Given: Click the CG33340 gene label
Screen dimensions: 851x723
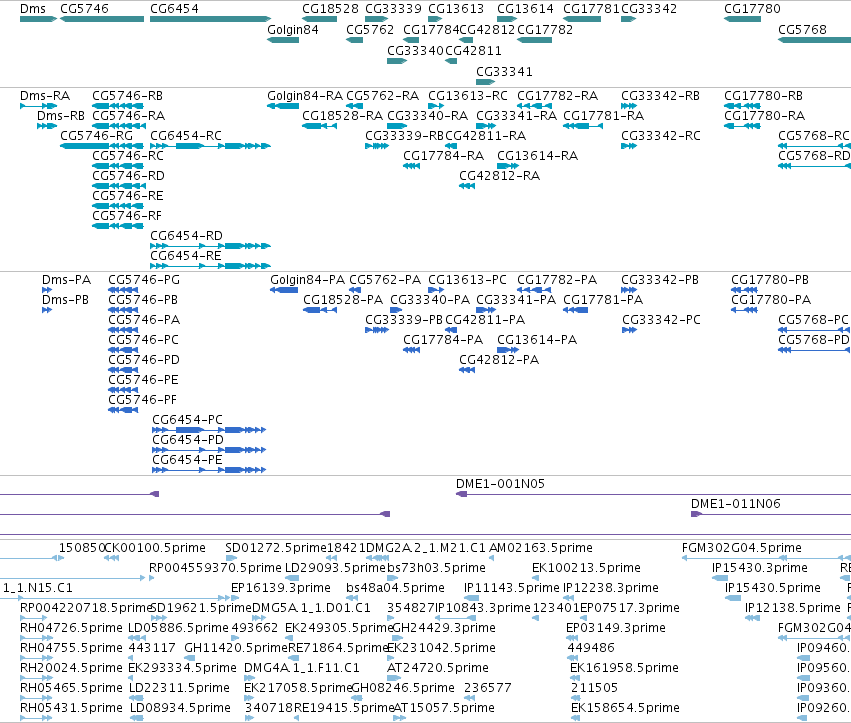Looking at the screenshot, I should point(415,50).
